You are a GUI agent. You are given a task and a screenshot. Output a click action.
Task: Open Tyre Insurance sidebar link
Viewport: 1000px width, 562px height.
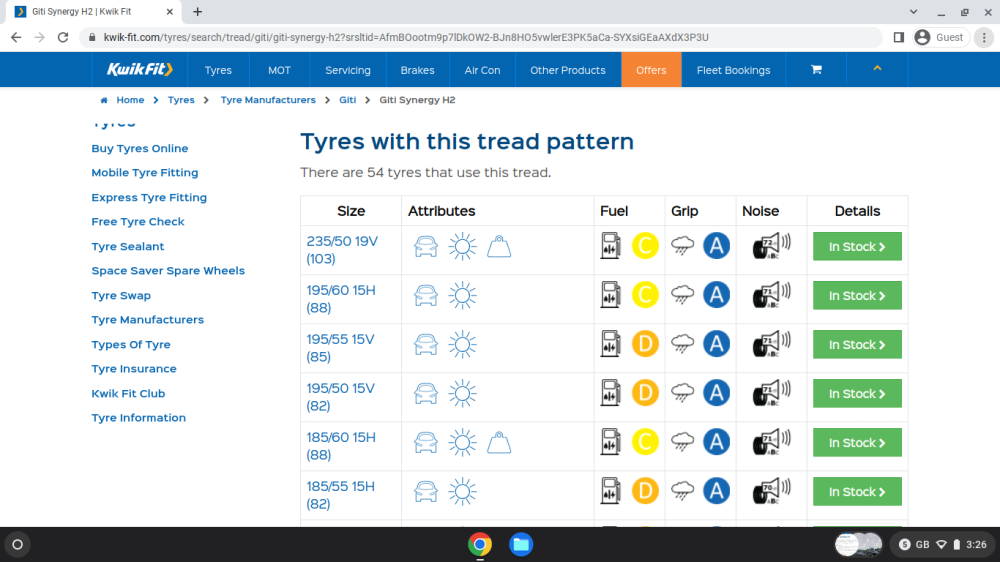tap(134, 369)
